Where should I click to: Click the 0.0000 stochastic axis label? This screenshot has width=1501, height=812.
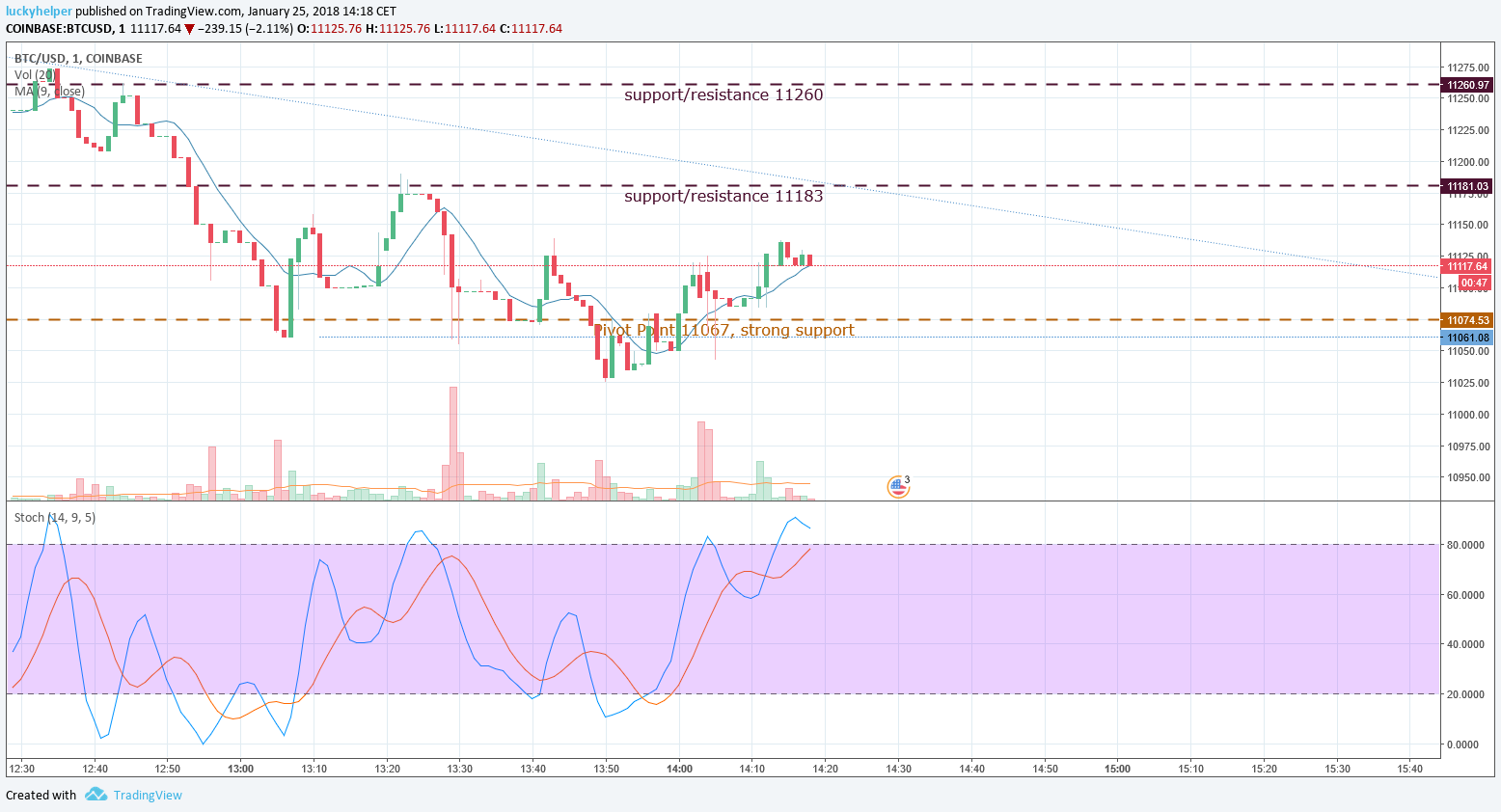point(1462,744)
